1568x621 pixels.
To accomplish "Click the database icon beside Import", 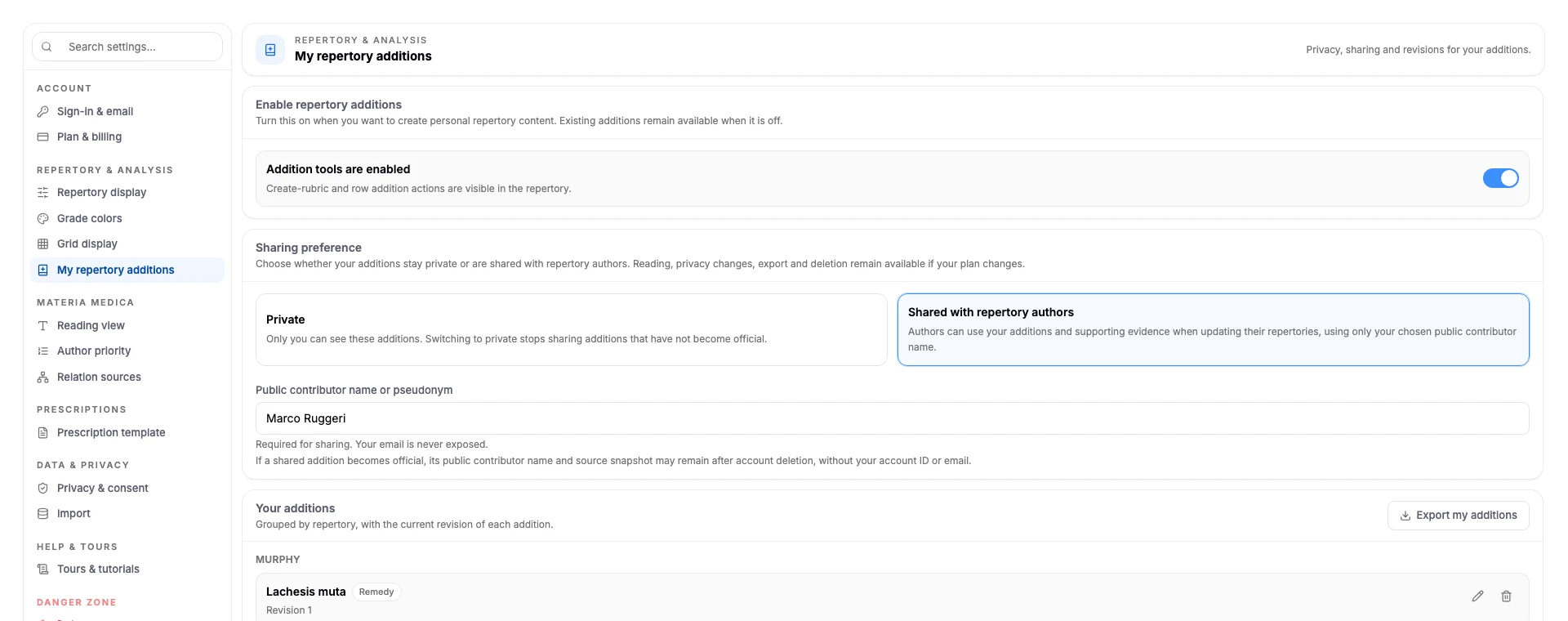I will [x=43, y=513].
